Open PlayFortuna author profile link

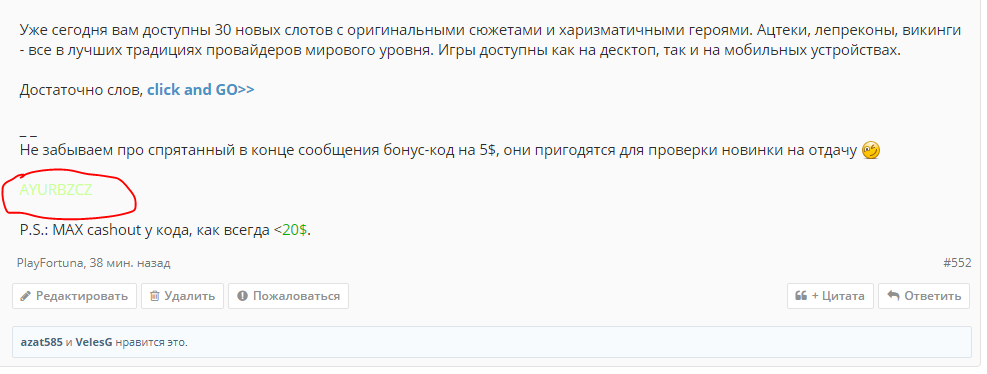(50, 263)
